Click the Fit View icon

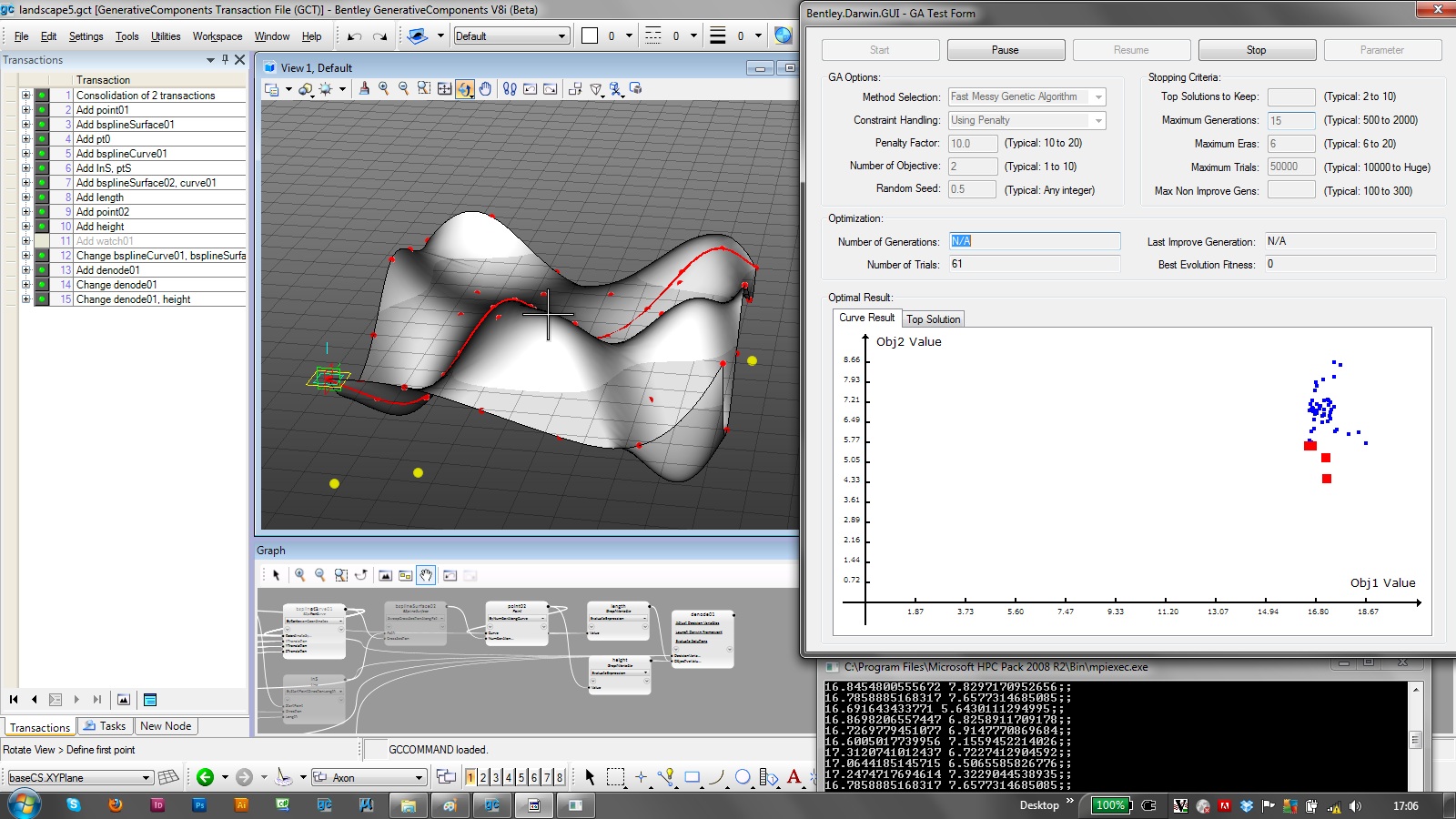tap(444, 88)
